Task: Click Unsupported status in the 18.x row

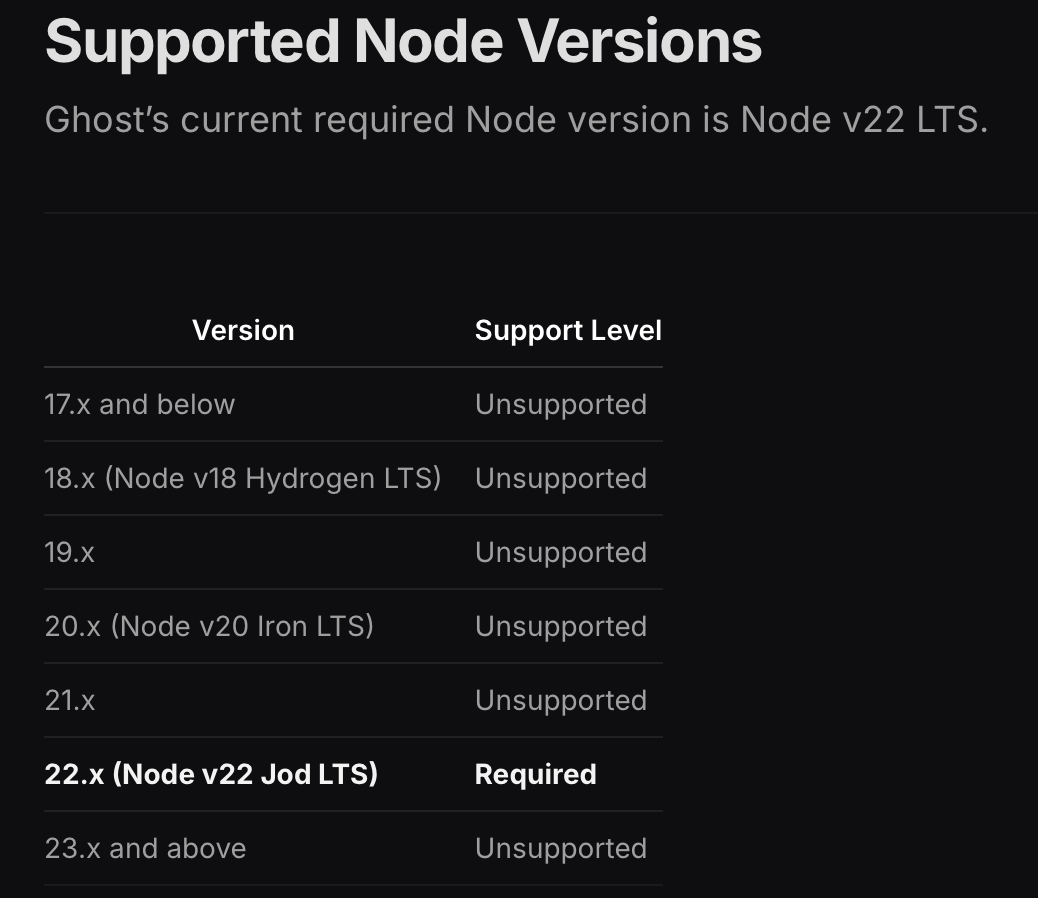Action: pyautogui.click(x=561, y=479)
